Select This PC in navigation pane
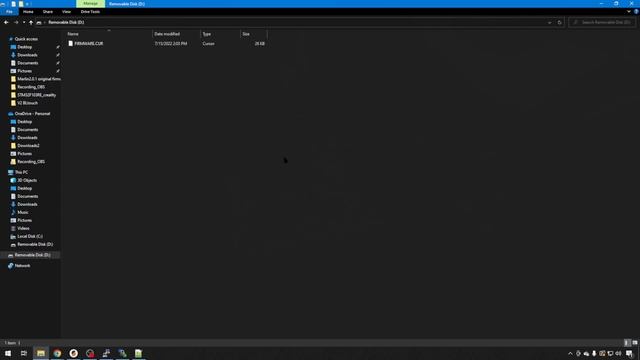 tap(21, 172)
